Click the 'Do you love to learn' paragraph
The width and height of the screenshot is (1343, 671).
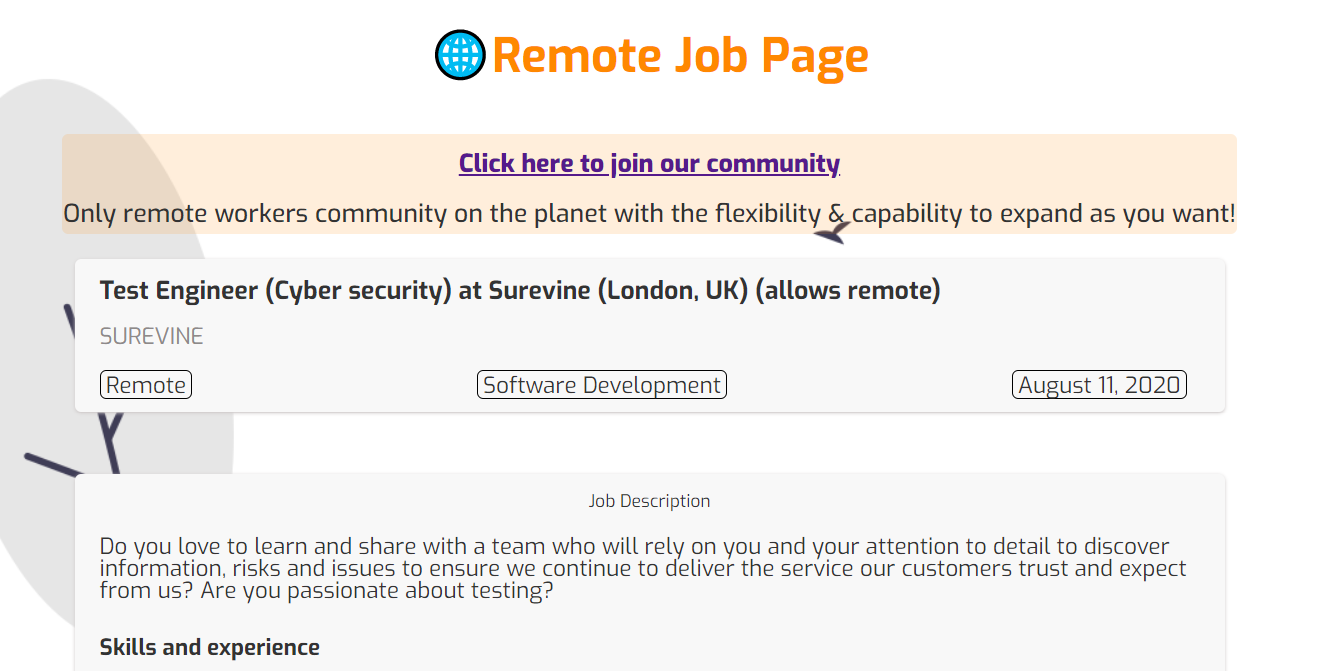[x=640, y=568]
